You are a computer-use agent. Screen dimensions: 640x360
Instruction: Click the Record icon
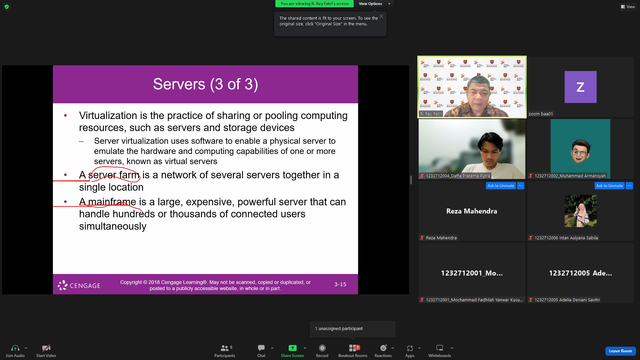point(322,348)
